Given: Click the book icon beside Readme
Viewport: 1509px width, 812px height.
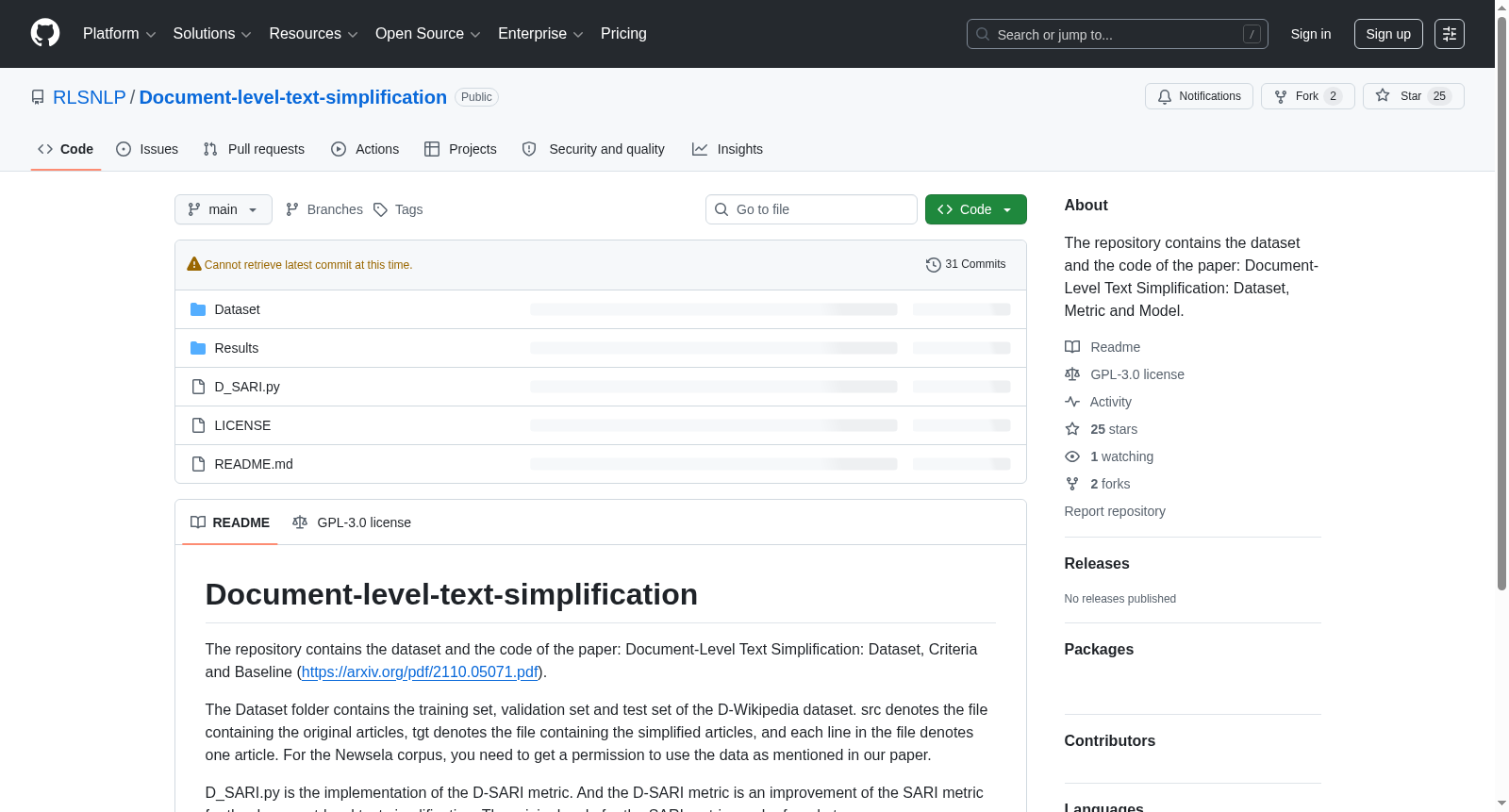Looking at the screenshot, I should 1072,347.
